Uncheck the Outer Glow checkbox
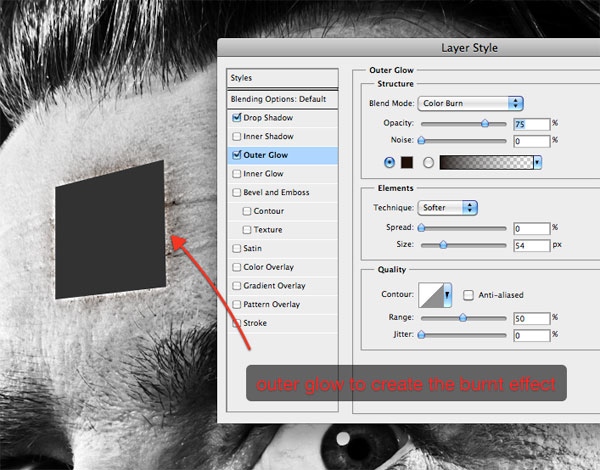Viewport: 600px width, 470px height. [236, 155]
